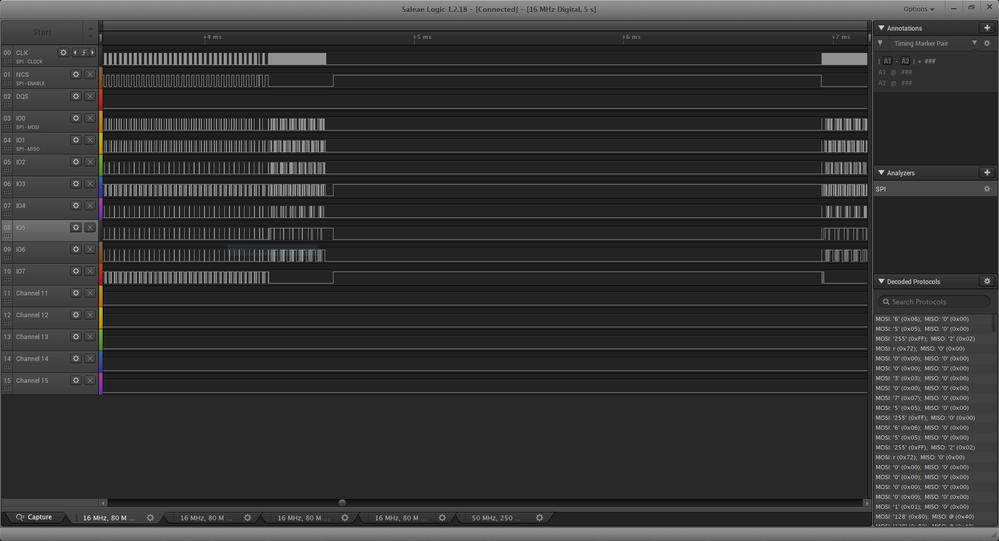999x541 pixels.
Task: Click the timing marker pin icon
Action: point(880,43)
